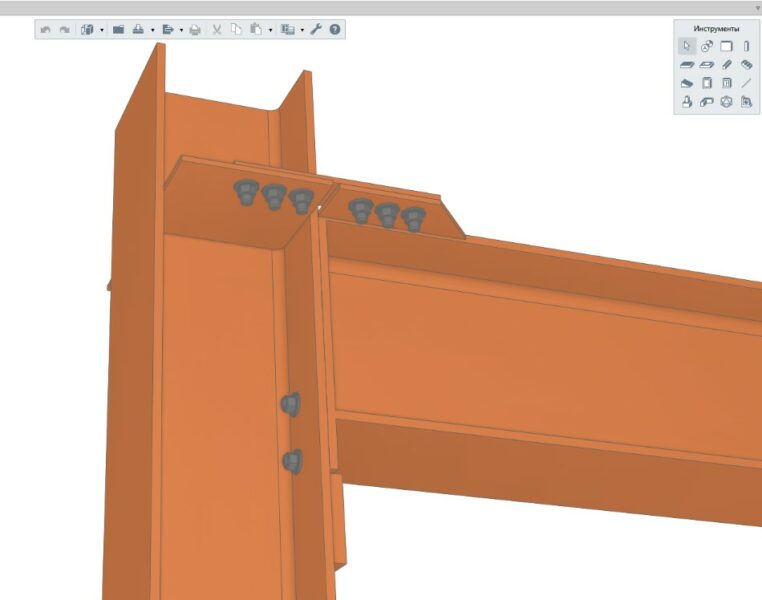
Task: Choose the grid axes tool with circles
Action: pyautogui.click(x=707, y=46)
